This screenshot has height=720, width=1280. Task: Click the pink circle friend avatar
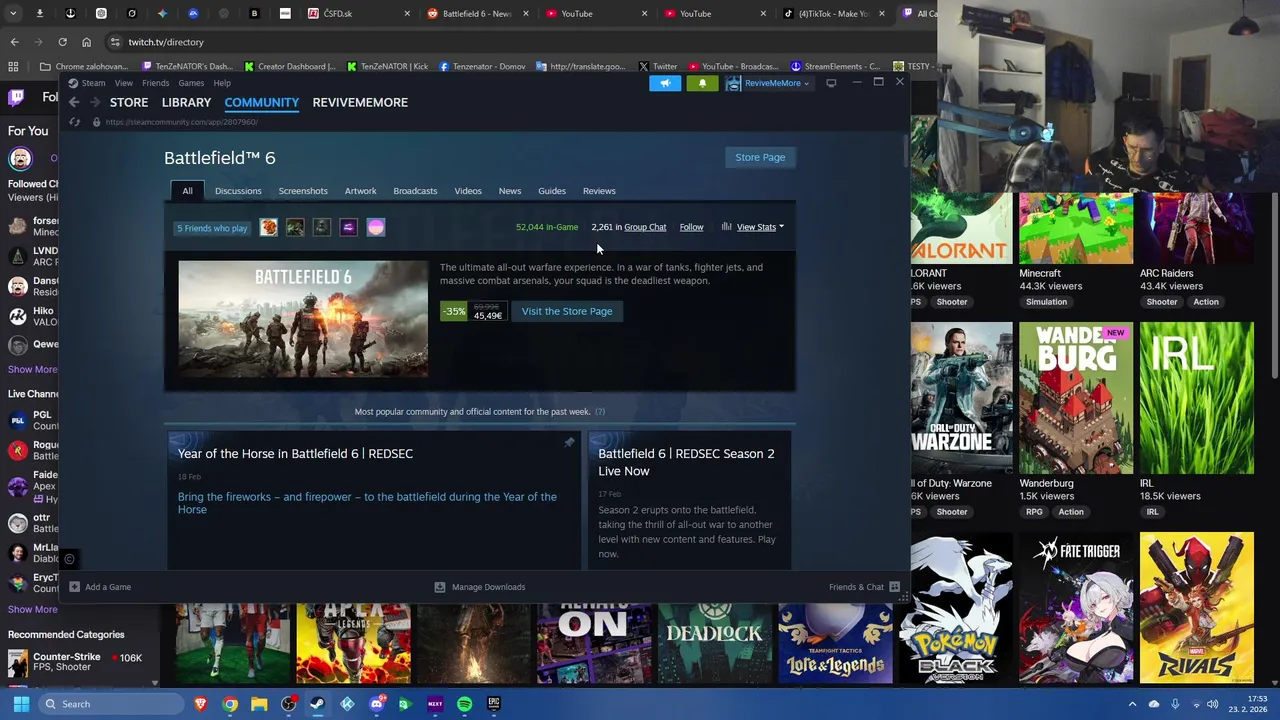(x=375, y=228)
